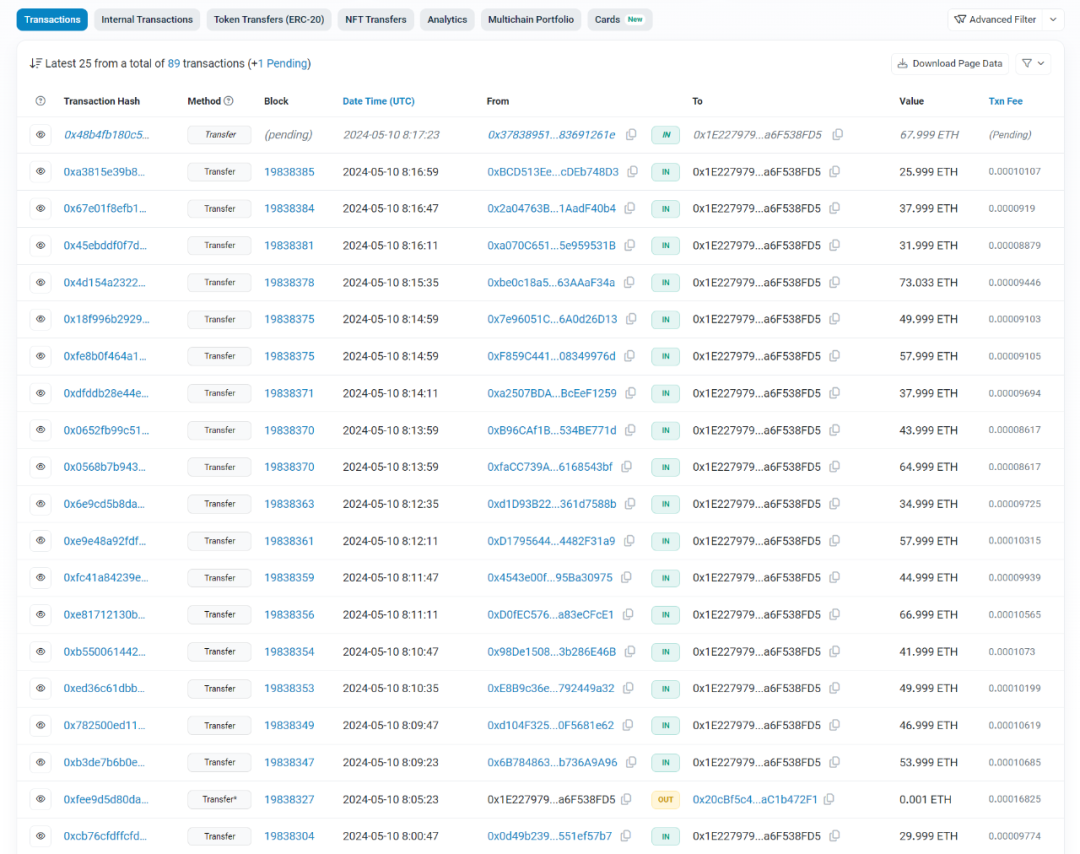Copy the To address in pending transaction row
This screenshot has width=1080, height=854.
tap(838, 135)
